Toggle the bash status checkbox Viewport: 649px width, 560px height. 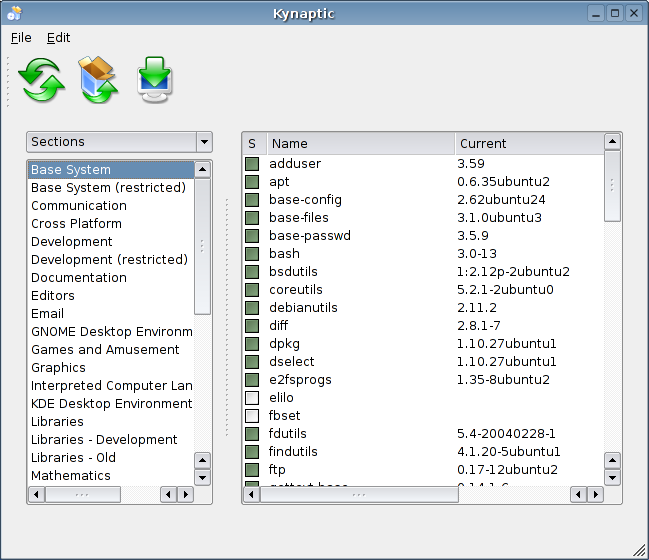tap(252, 253)
